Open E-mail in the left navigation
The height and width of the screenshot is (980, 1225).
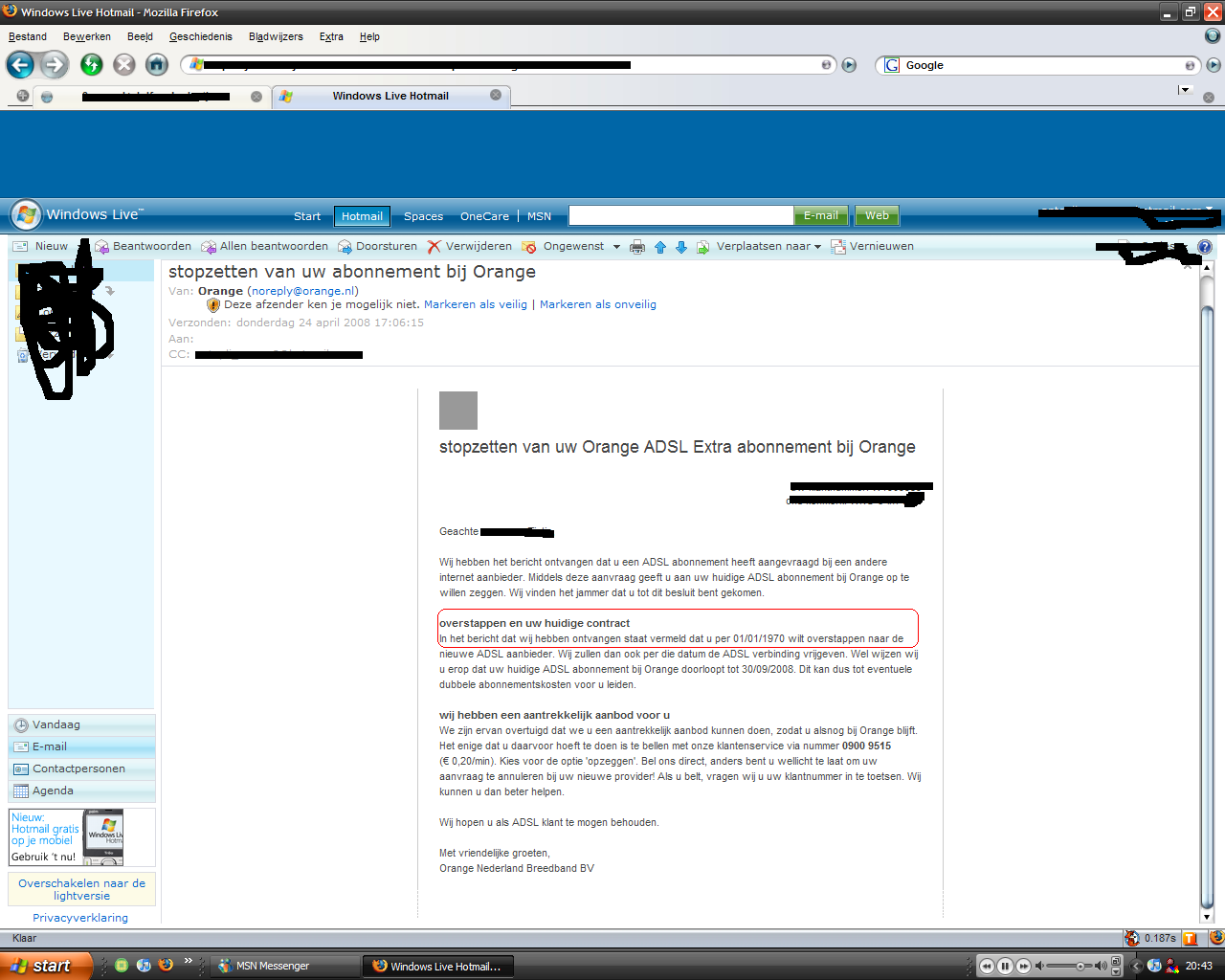click(81, 747)
